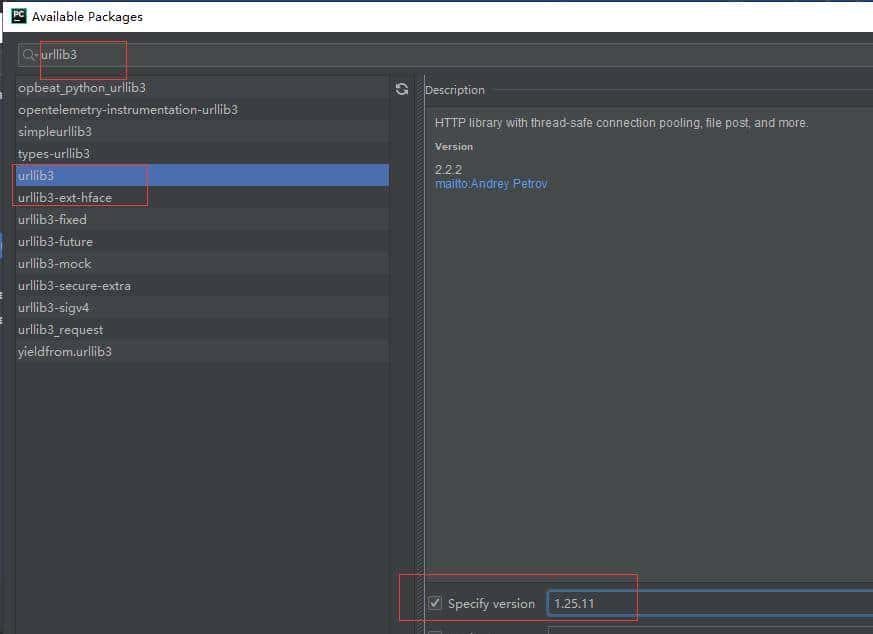
Task: Click the reload packages list icon
Action: [x=402, y=89]
